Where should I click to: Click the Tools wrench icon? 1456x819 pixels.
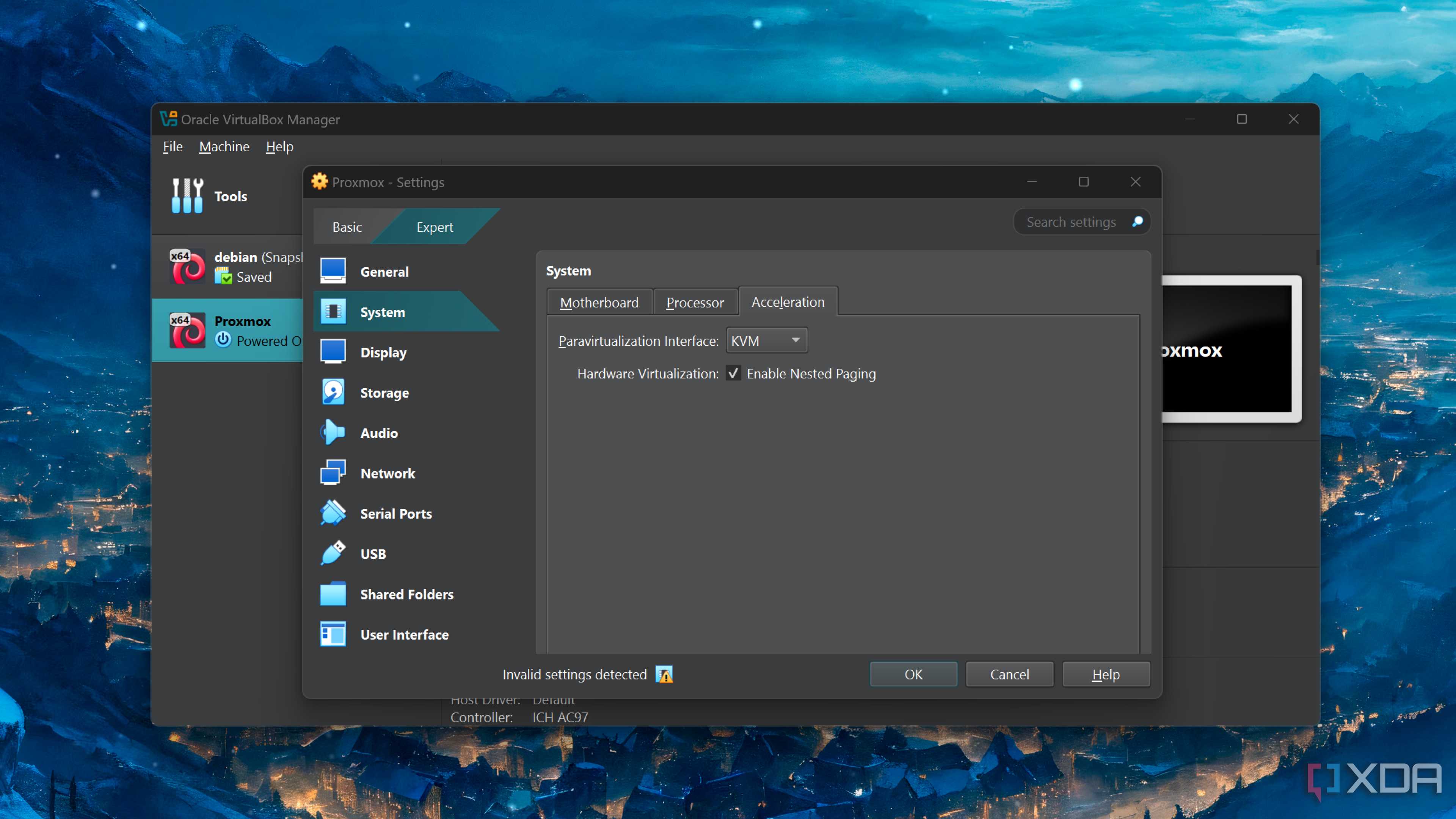[187, 196]
